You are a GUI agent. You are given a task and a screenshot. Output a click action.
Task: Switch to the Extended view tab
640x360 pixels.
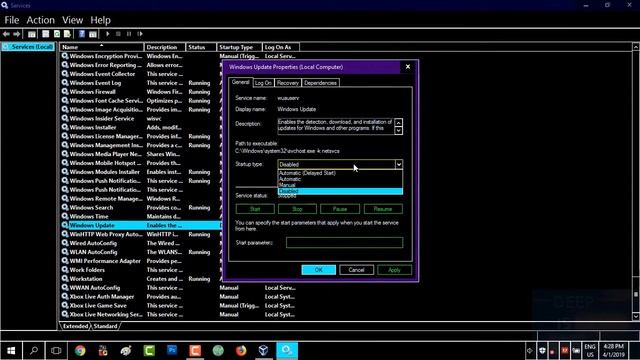76,326
